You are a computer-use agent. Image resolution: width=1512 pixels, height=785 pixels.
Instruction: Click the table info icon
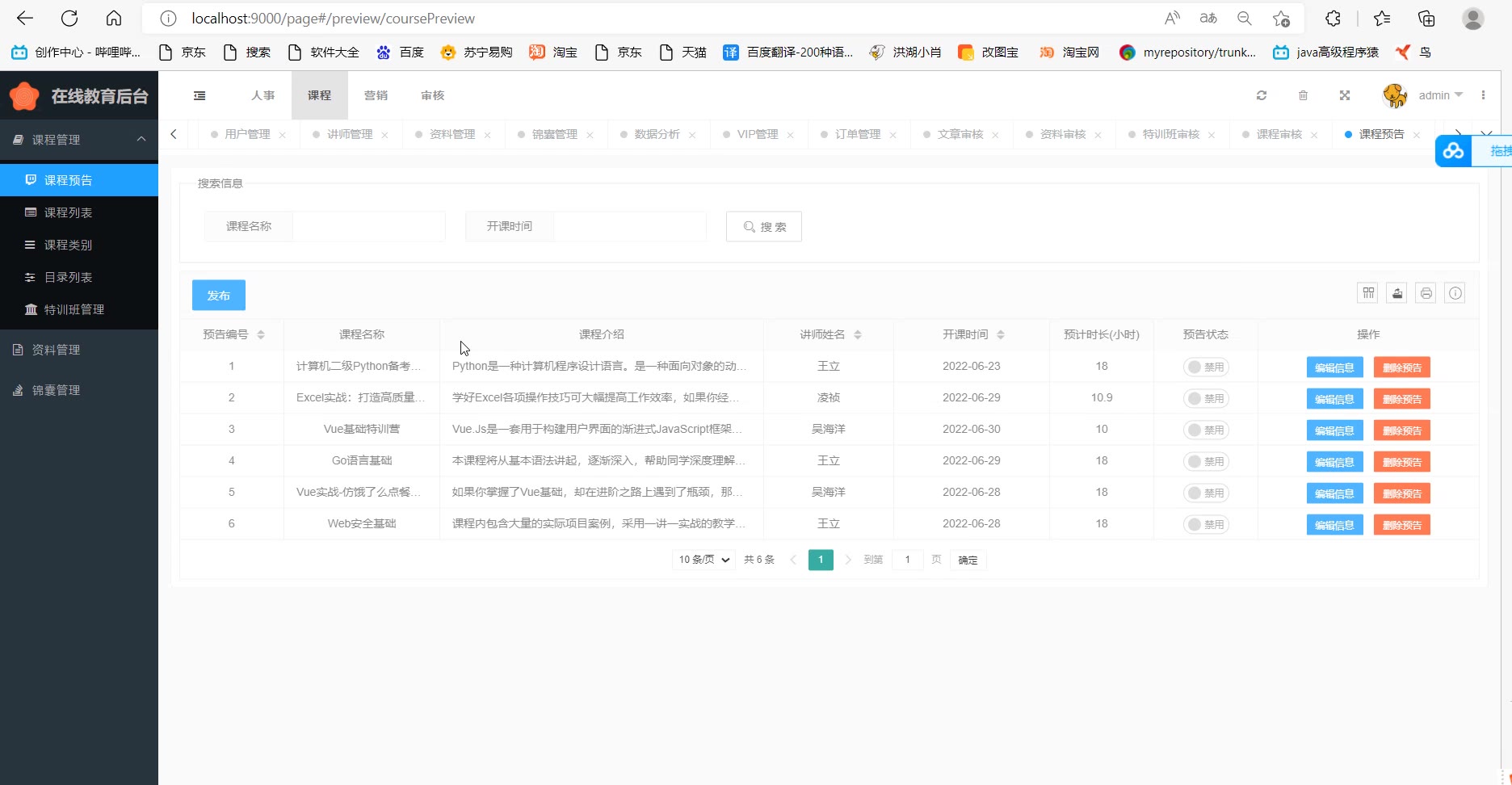(x=1455, y=293)
